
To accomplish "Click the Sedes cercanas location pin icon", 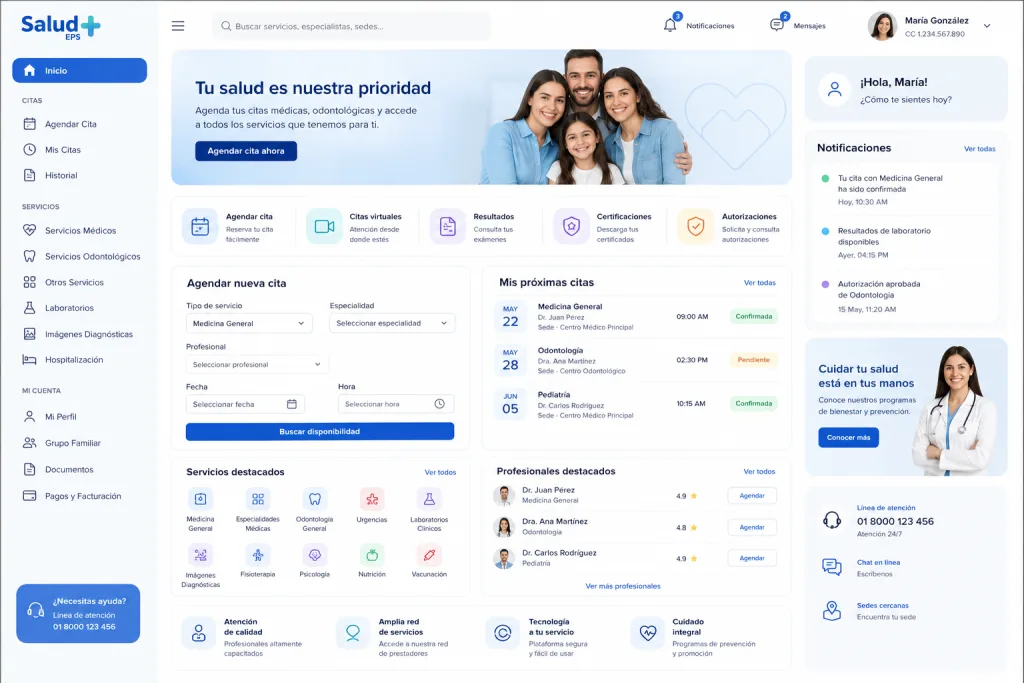I will coord(832,611).
